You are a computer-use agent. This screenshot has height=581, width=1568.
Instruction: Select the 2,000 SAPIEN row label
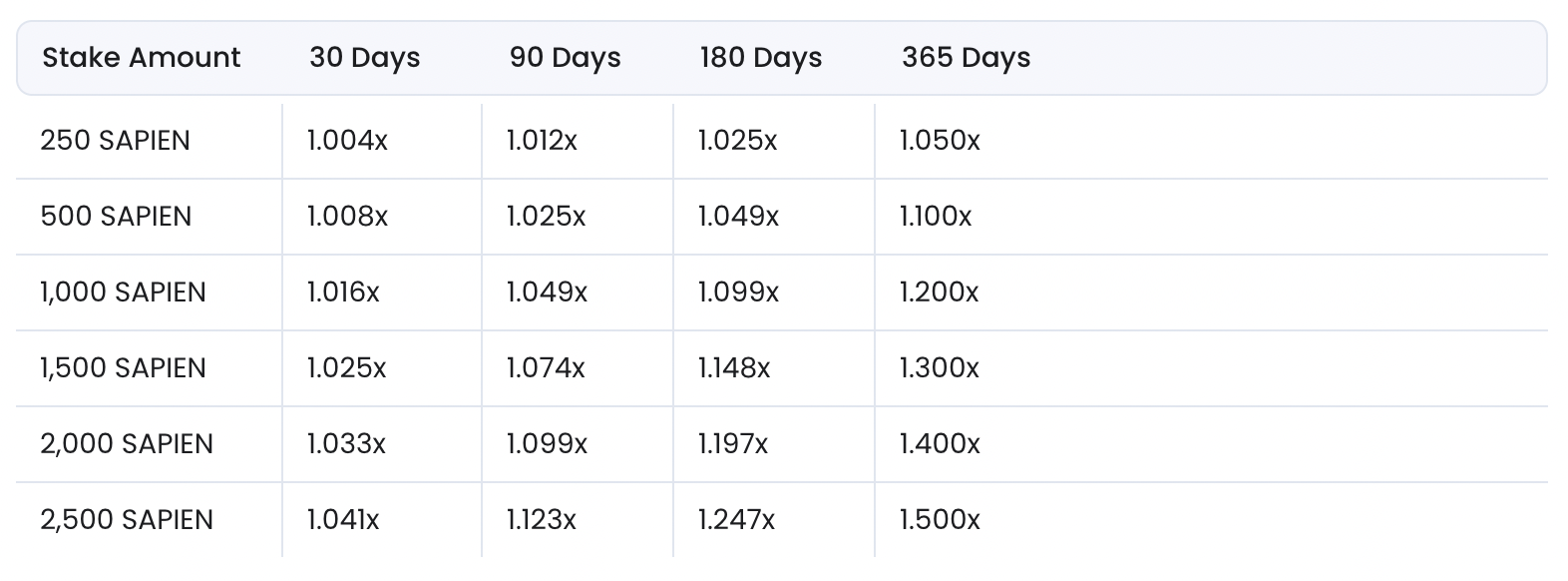coord(127,444)
